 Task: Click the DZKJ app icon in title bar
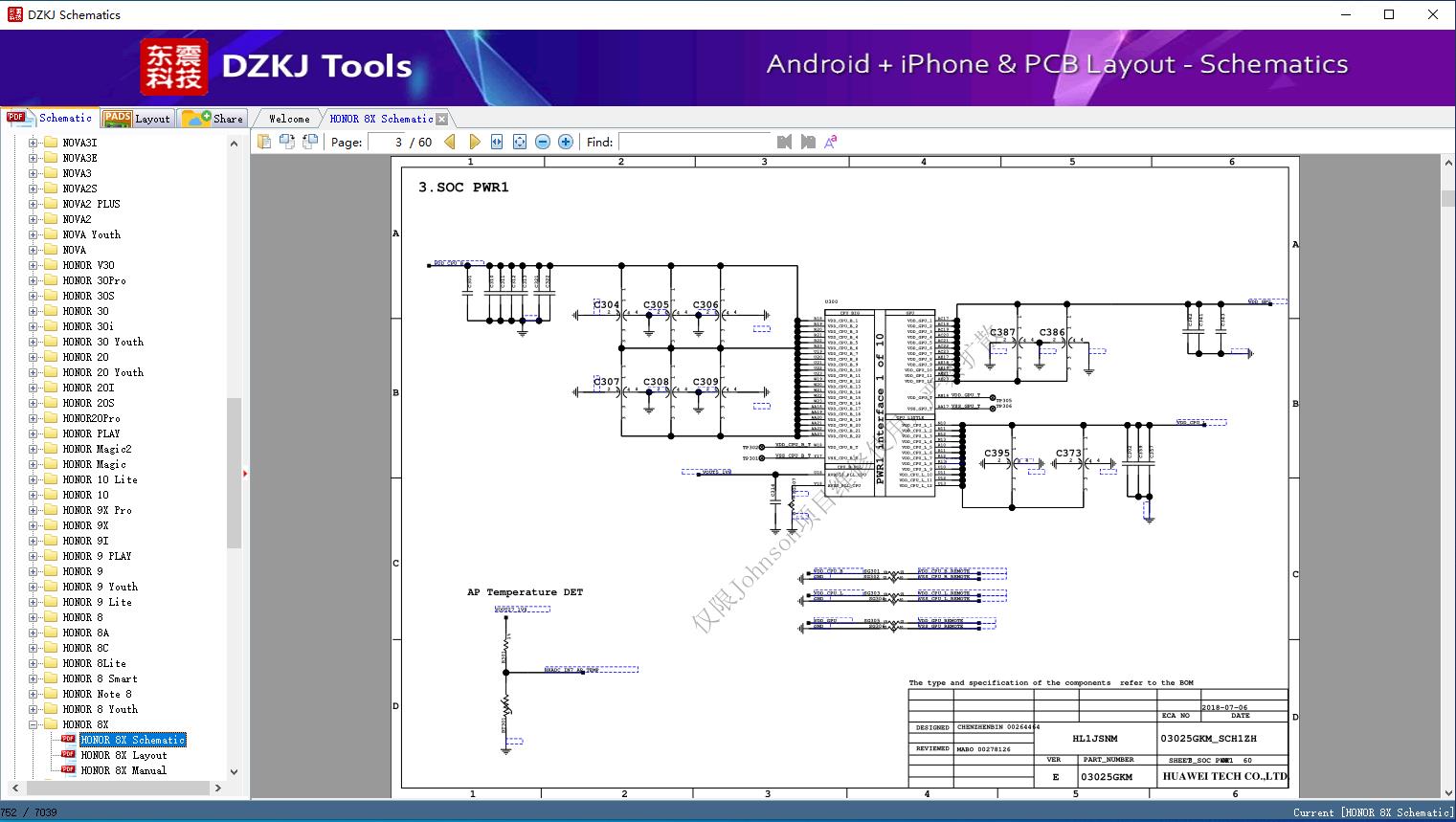pyautogui.click(x=14, y=14)
